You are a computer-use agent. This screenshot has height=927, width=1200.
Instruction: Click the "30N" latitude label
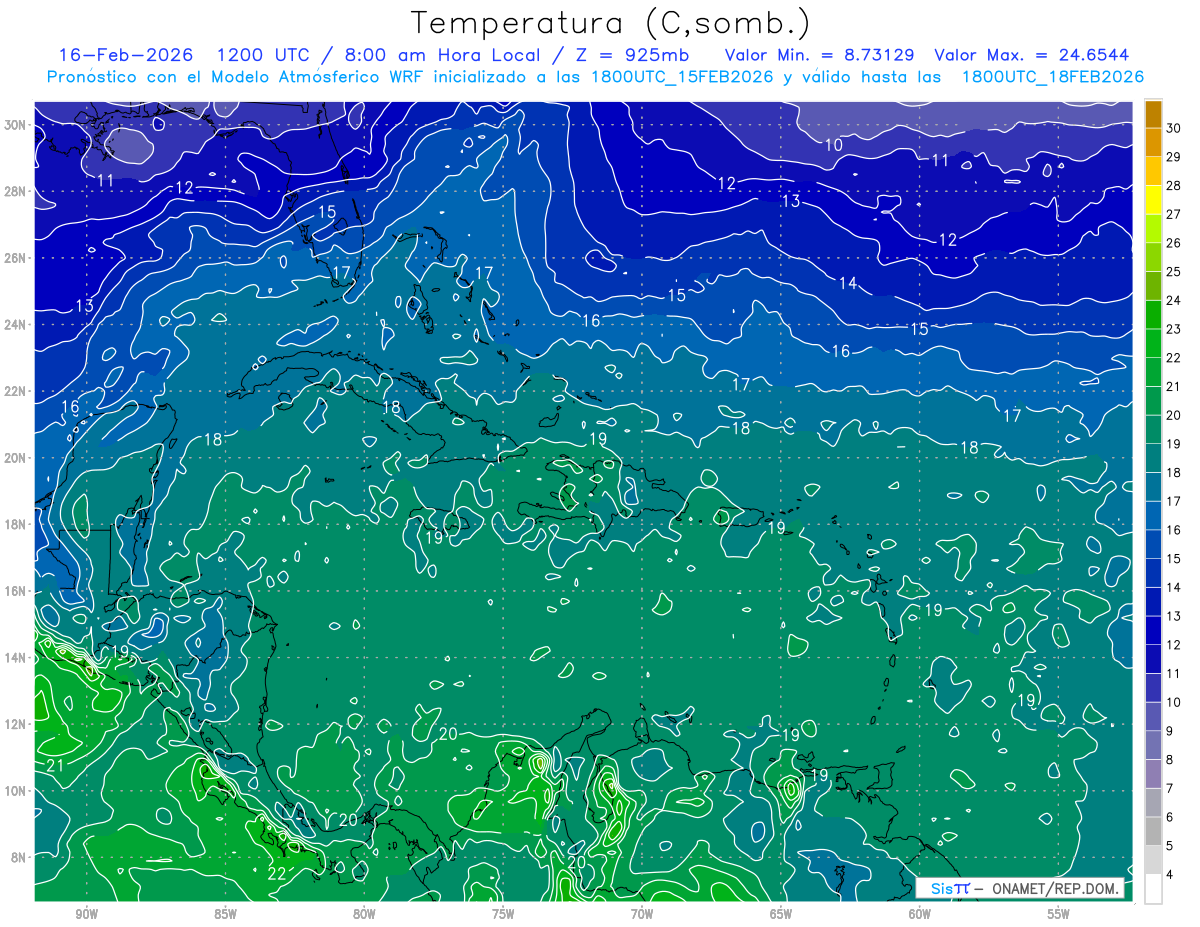pyautogui.click(x=15, y=125)
